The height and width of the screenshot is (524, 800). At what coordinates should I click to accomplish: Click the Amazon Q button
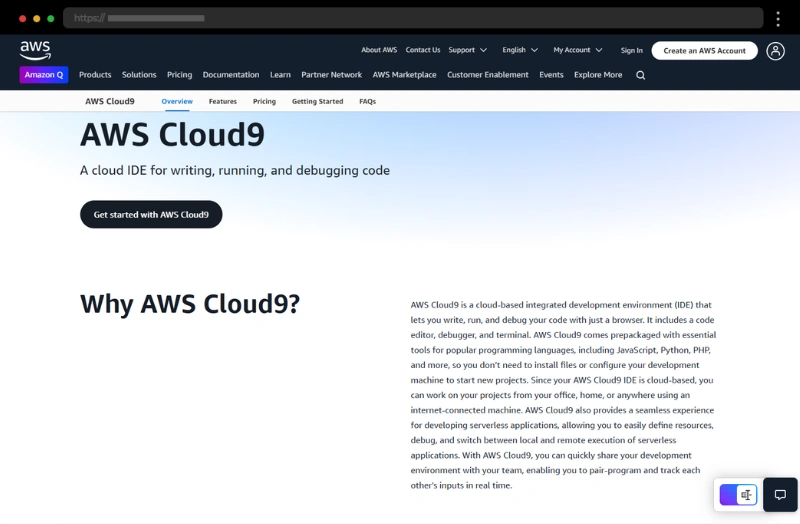click(44, 74)
